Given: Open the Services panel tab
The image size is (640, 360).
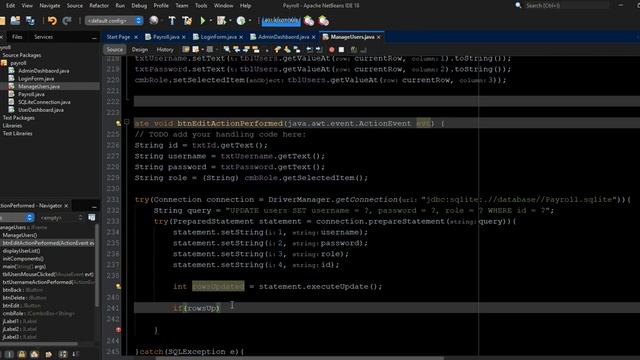Looking at the screenshot, I should 43,37.
